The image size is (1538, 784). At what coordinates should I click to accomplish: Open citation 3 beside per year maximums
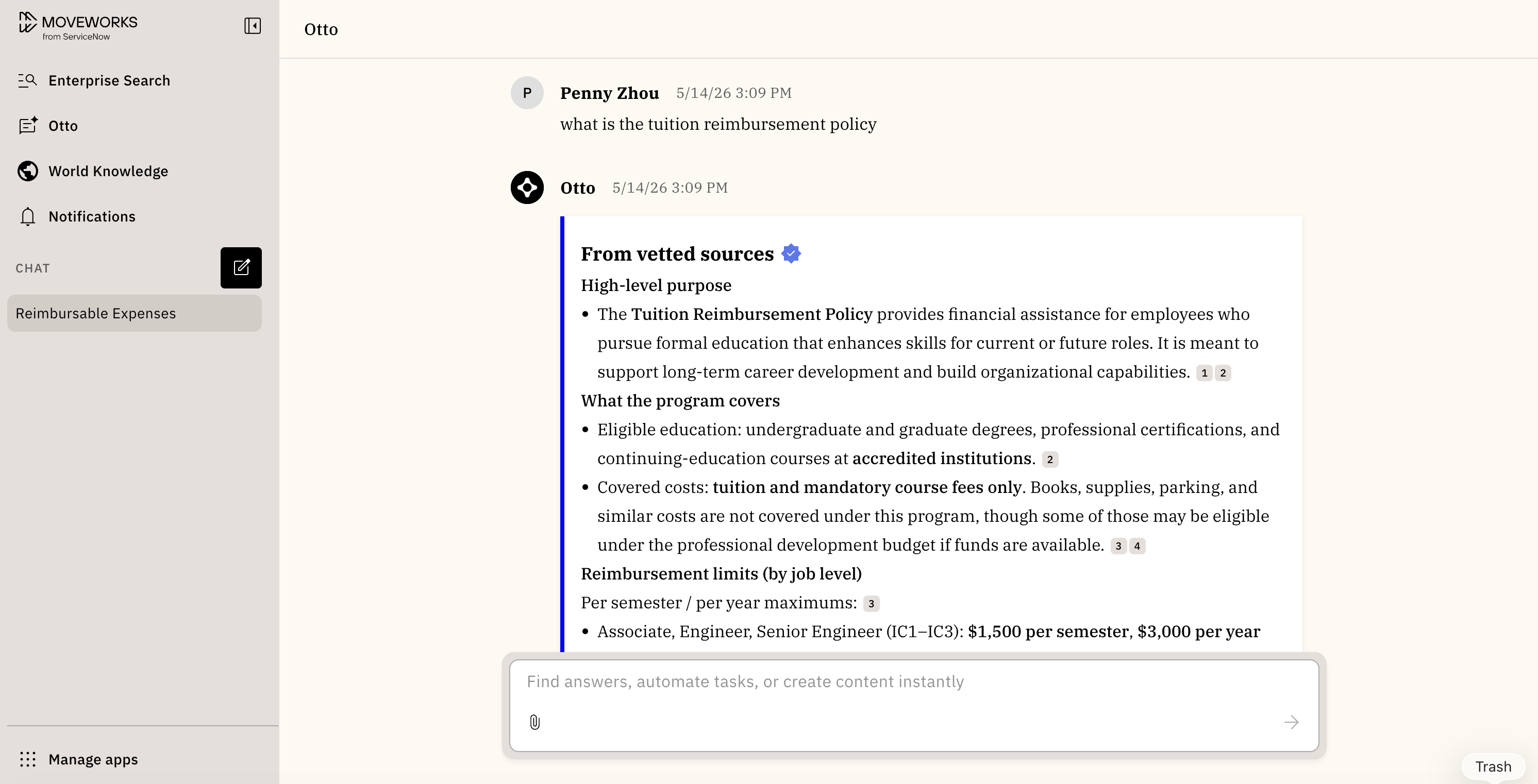[x=872, y=604]
